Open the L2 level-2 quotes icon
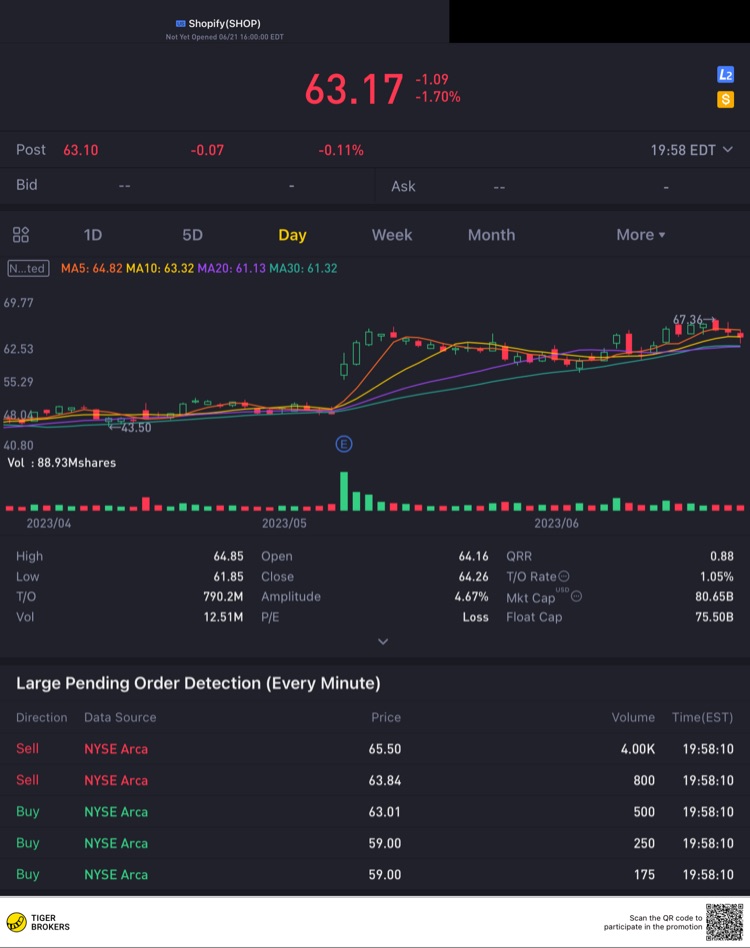The width and height of the screenshot is (750, 948). point(725,74)
